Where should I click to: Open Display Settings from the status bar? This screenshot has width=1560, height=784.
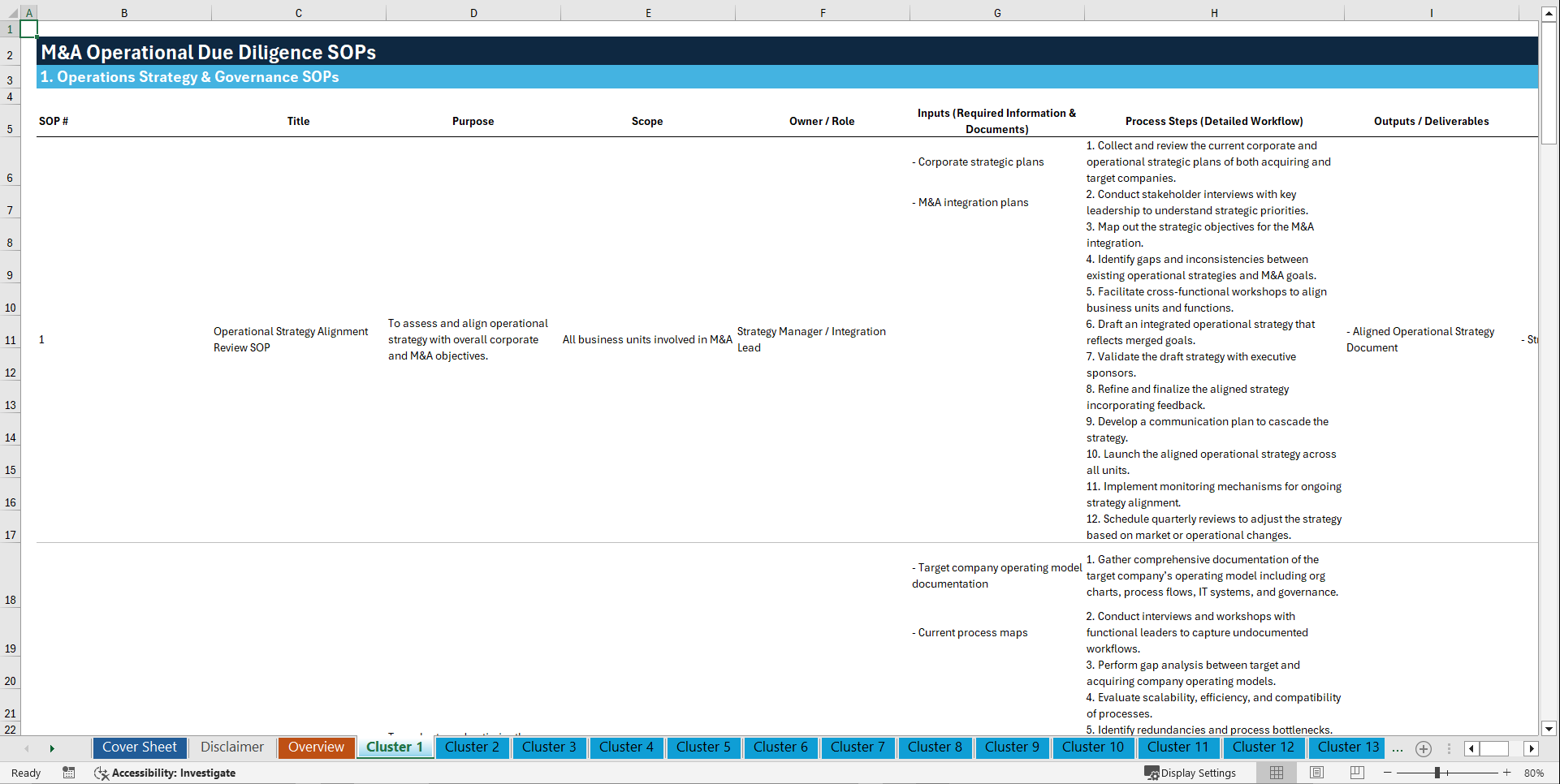point(1191,773)
